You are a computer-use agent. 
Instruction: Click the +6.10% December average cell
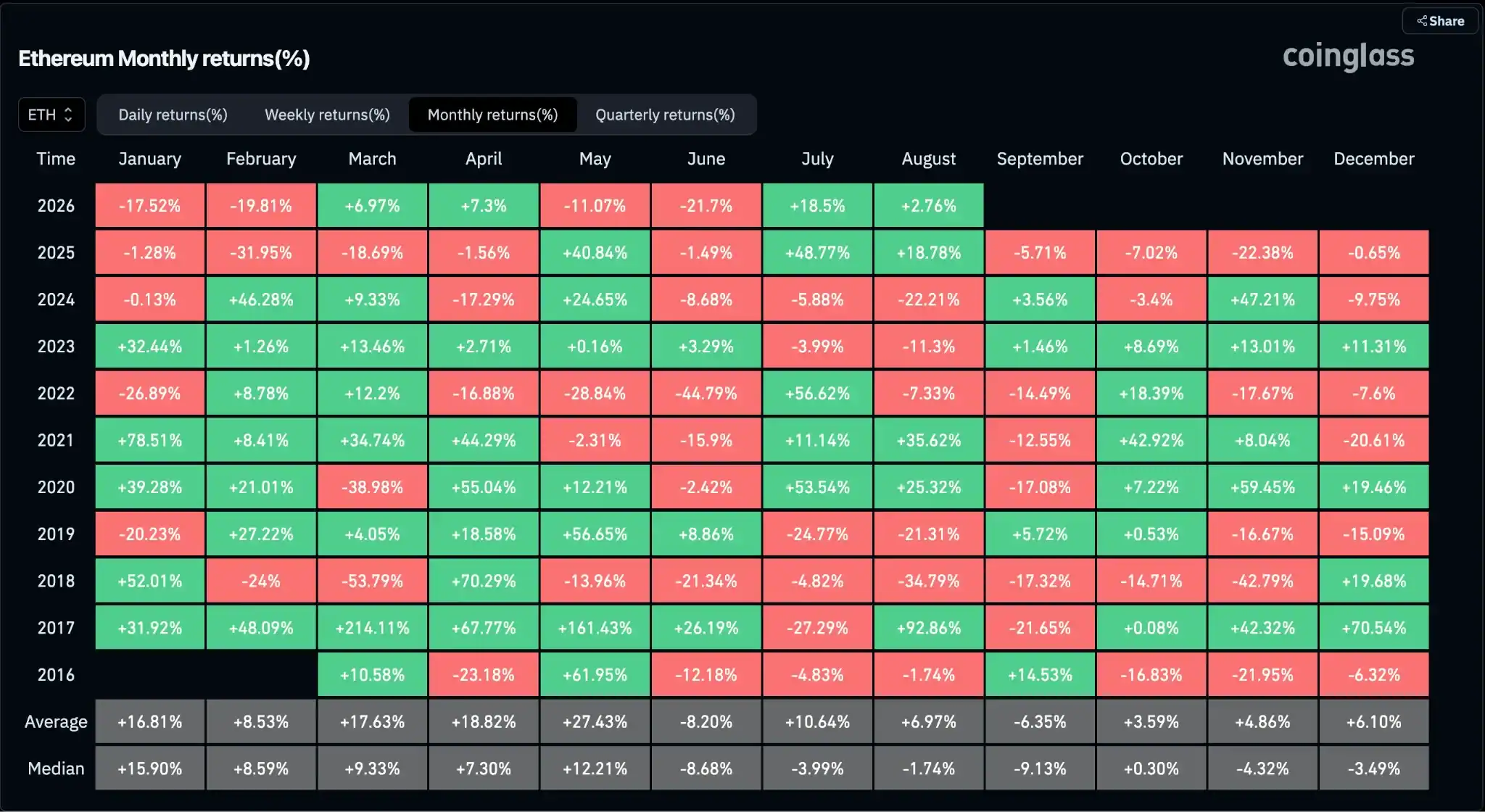1374,722
